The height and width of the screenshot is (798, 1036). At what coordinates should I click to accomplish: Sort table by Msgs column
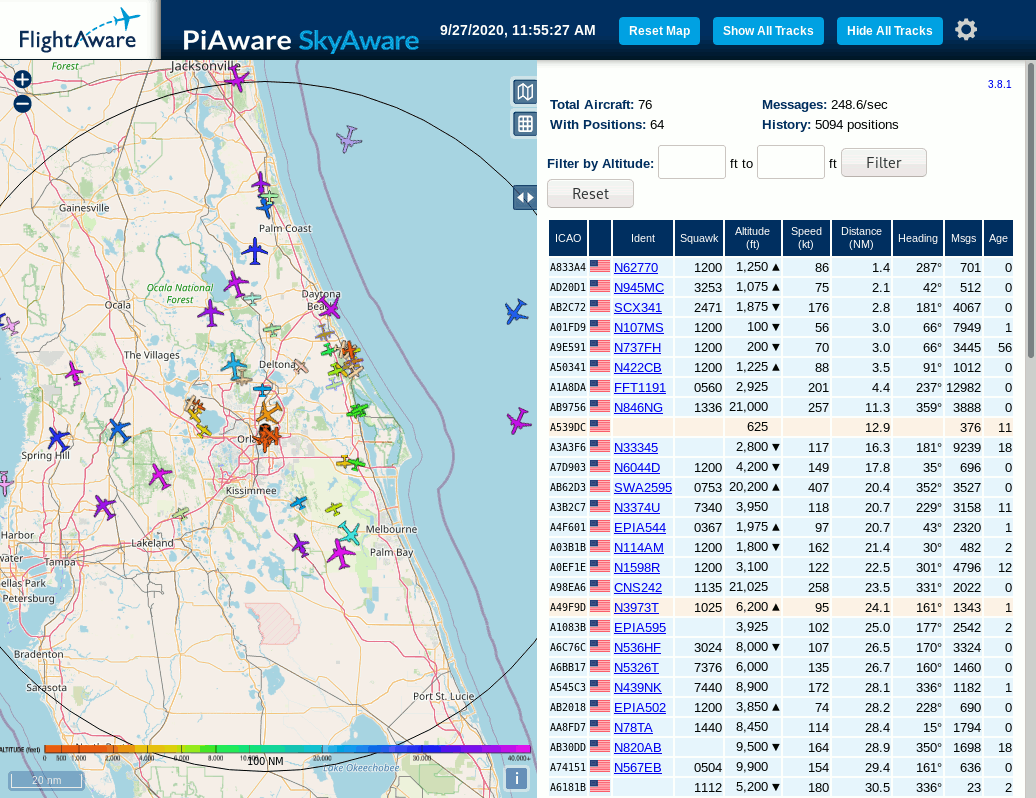pyautogui.click(x=963, y=238)
